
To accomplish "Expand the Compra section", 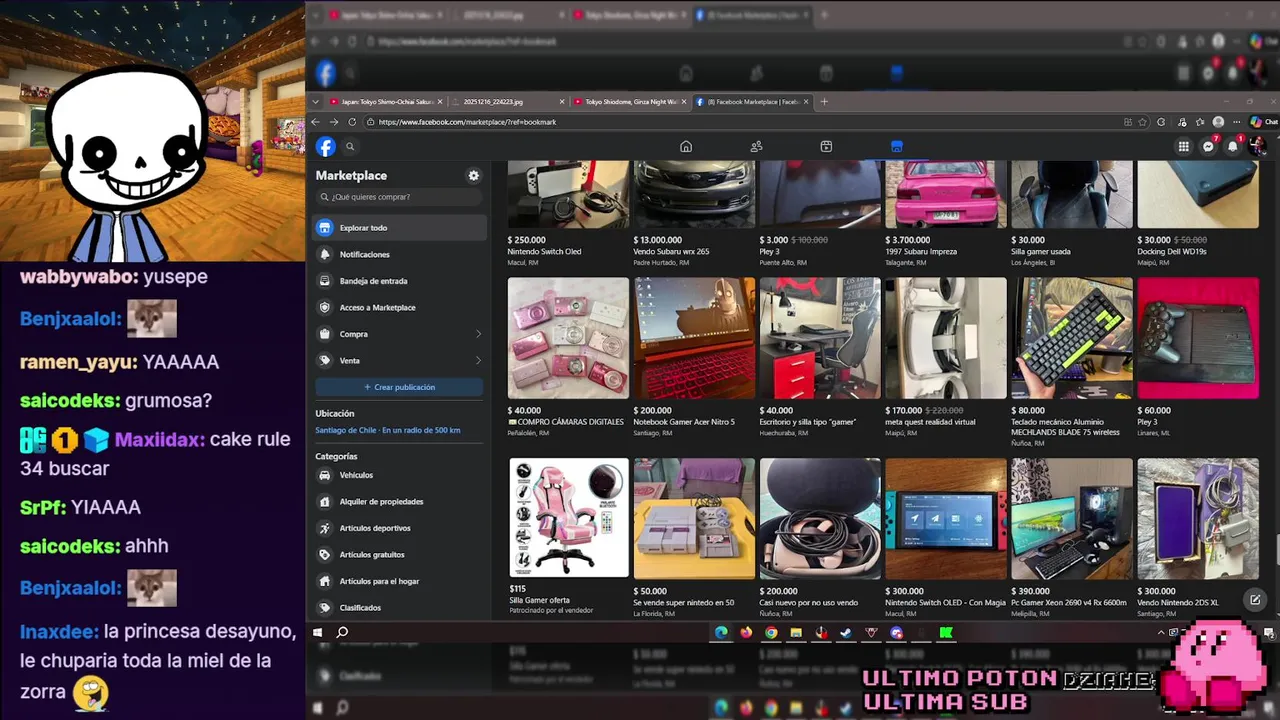I will click(399, 334).
